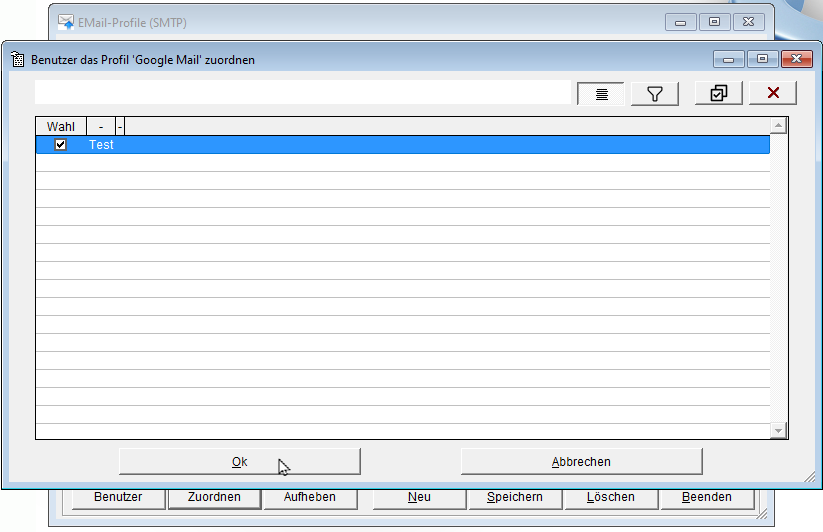Click the search input field
The width and height of the screenshot is (823, 532).
point(303,92)
